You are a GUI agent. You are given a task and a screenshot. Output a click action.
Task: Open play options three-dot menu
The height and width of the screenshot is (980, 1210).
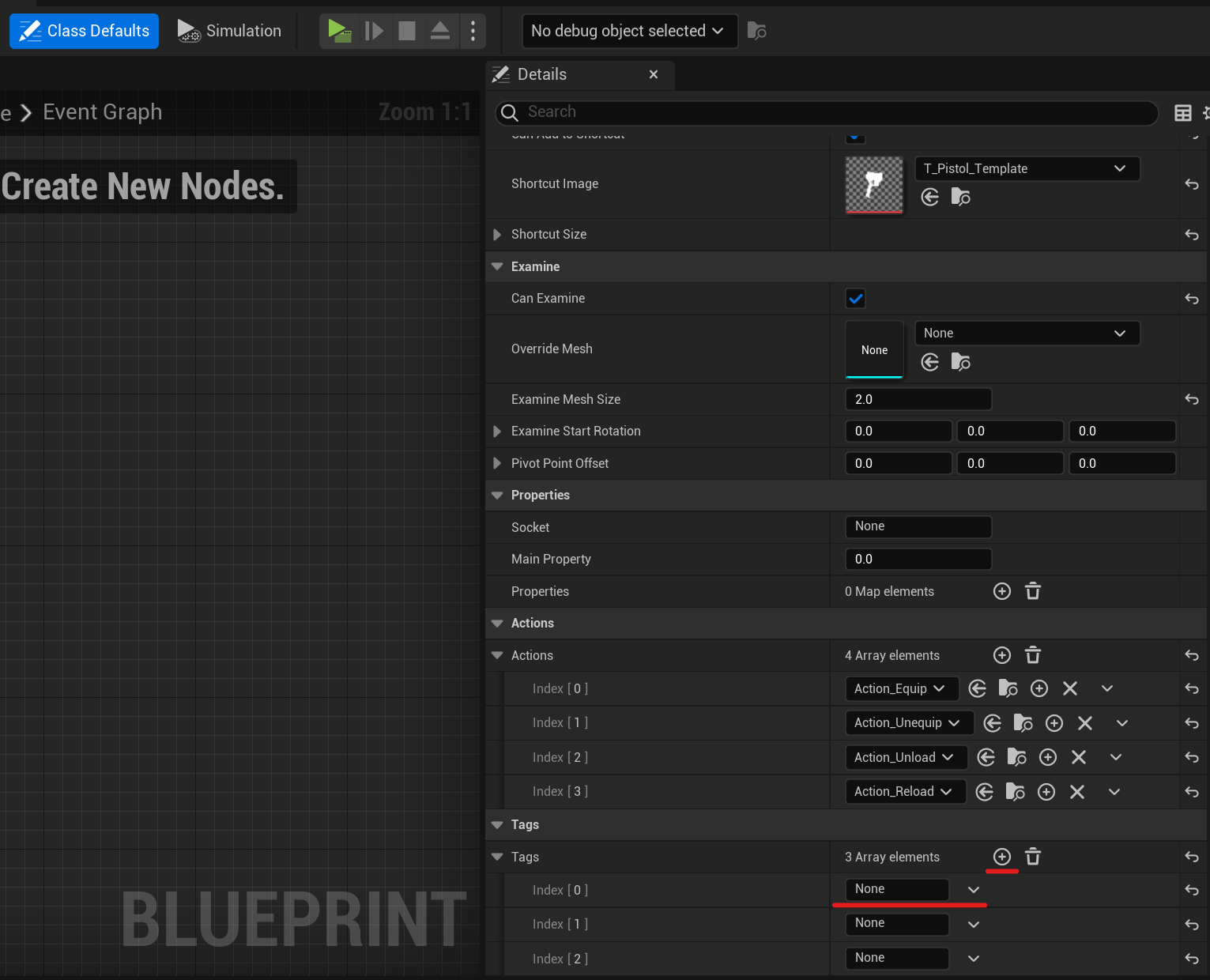click(473, 31)
